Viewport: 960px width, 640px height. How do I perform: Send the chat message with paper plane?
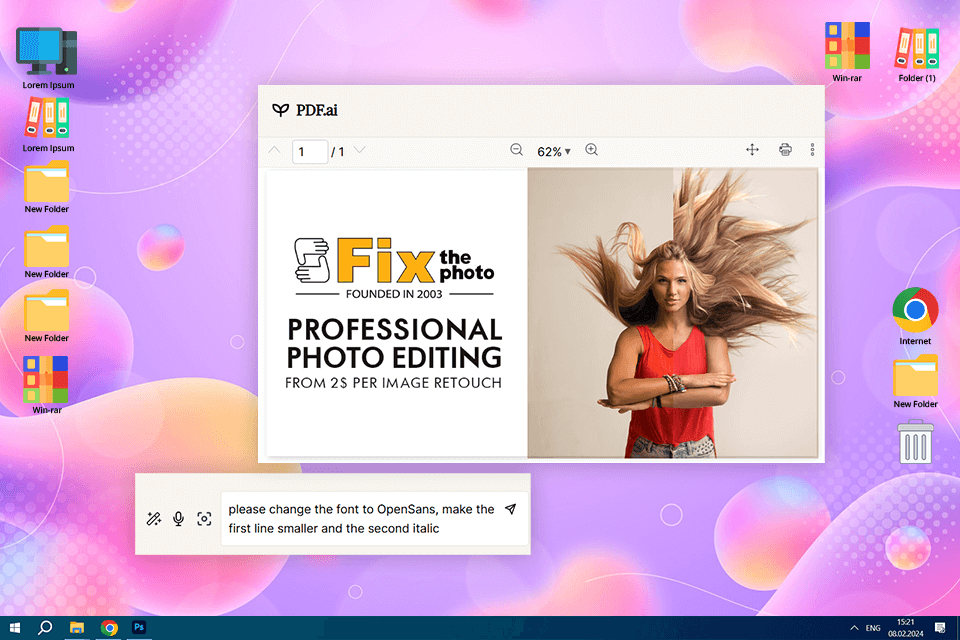click(x=511, y=509)
